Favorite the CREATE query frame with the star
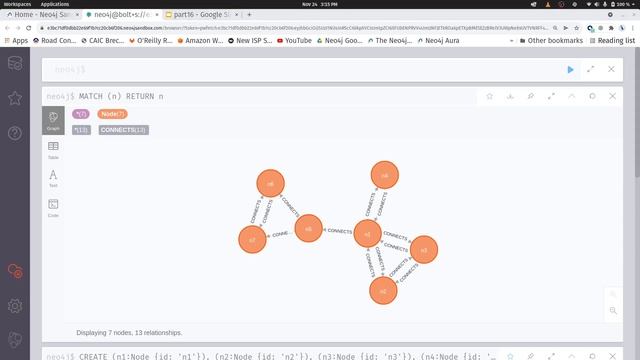 (510, 356)
